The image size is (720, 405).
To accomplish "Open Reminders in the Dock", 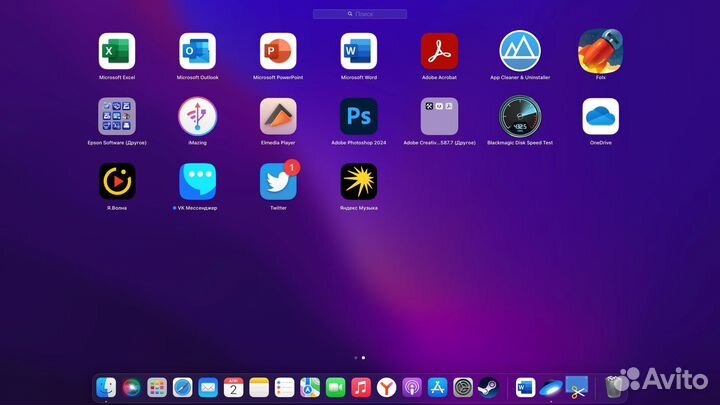I will coord(284,388).
